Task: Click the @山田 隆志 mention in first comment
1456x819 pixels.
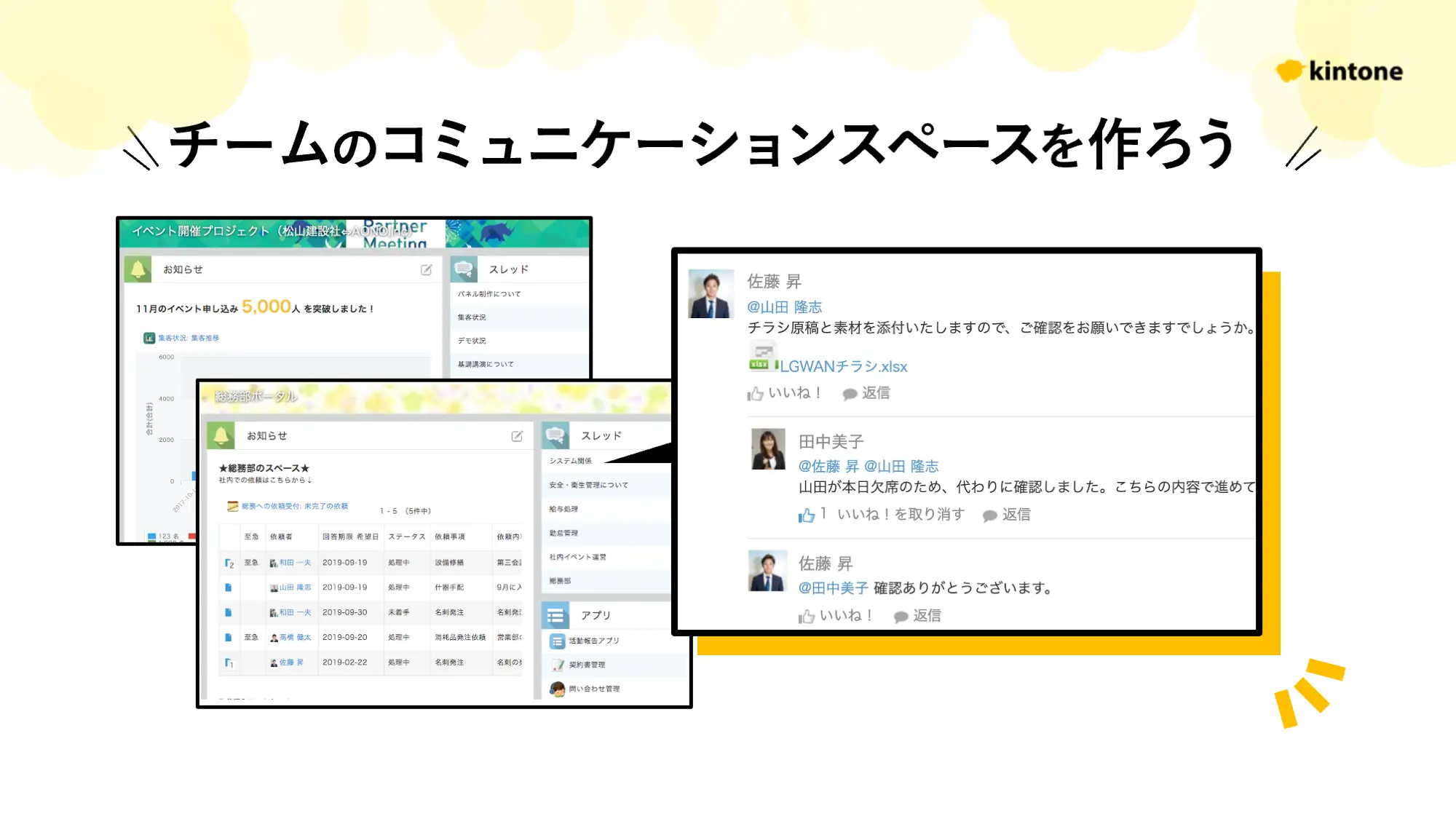Action: click(x=784, y=307)
